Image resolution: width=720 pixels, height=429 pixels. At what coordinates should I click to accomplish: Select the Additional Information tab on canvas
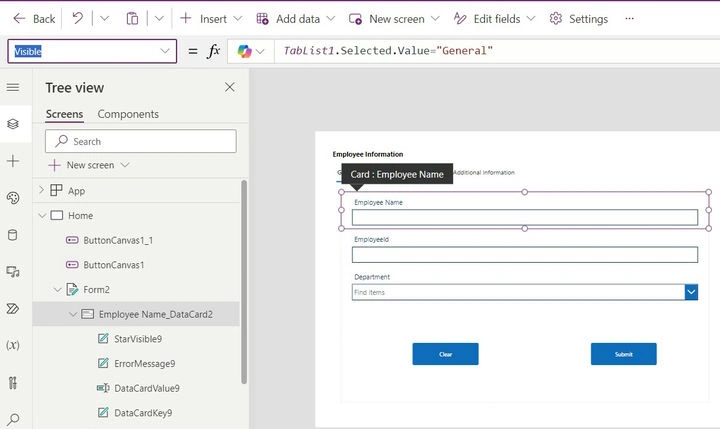484,173
